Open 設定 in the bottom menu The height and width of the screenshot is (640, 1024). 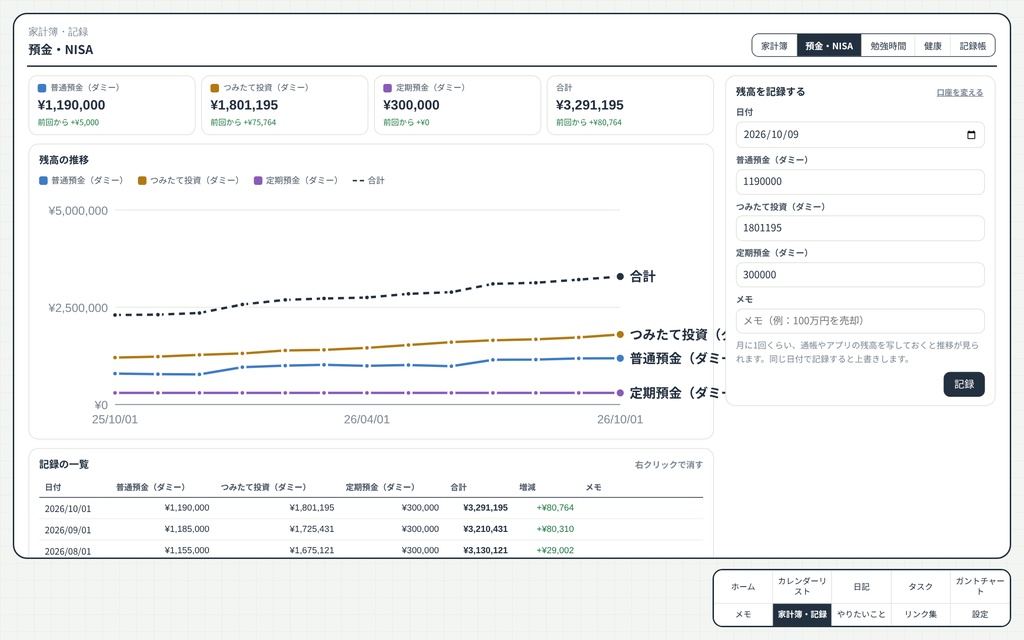click(980, 615)
